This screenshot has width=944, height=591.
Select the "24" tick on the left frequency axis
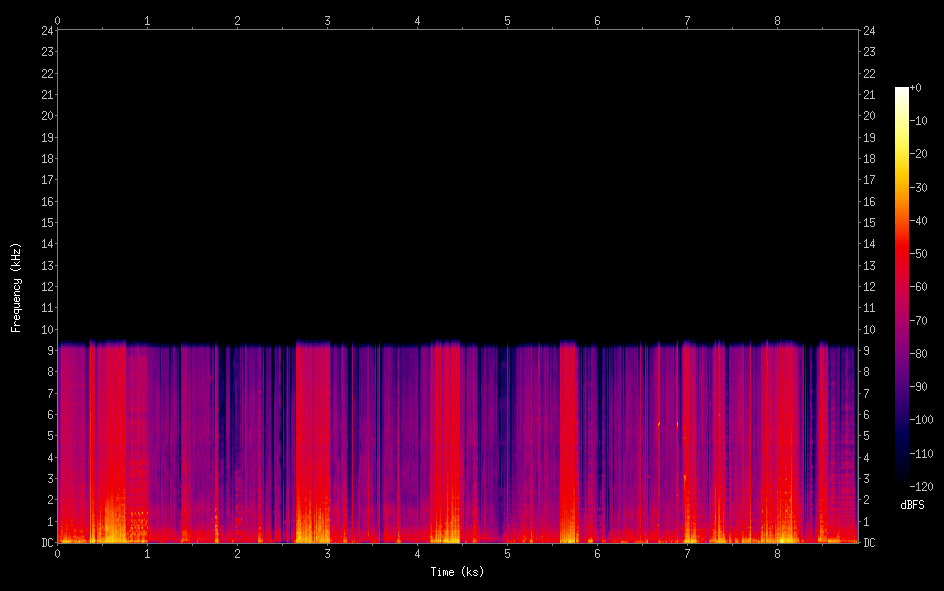(47, 30)
